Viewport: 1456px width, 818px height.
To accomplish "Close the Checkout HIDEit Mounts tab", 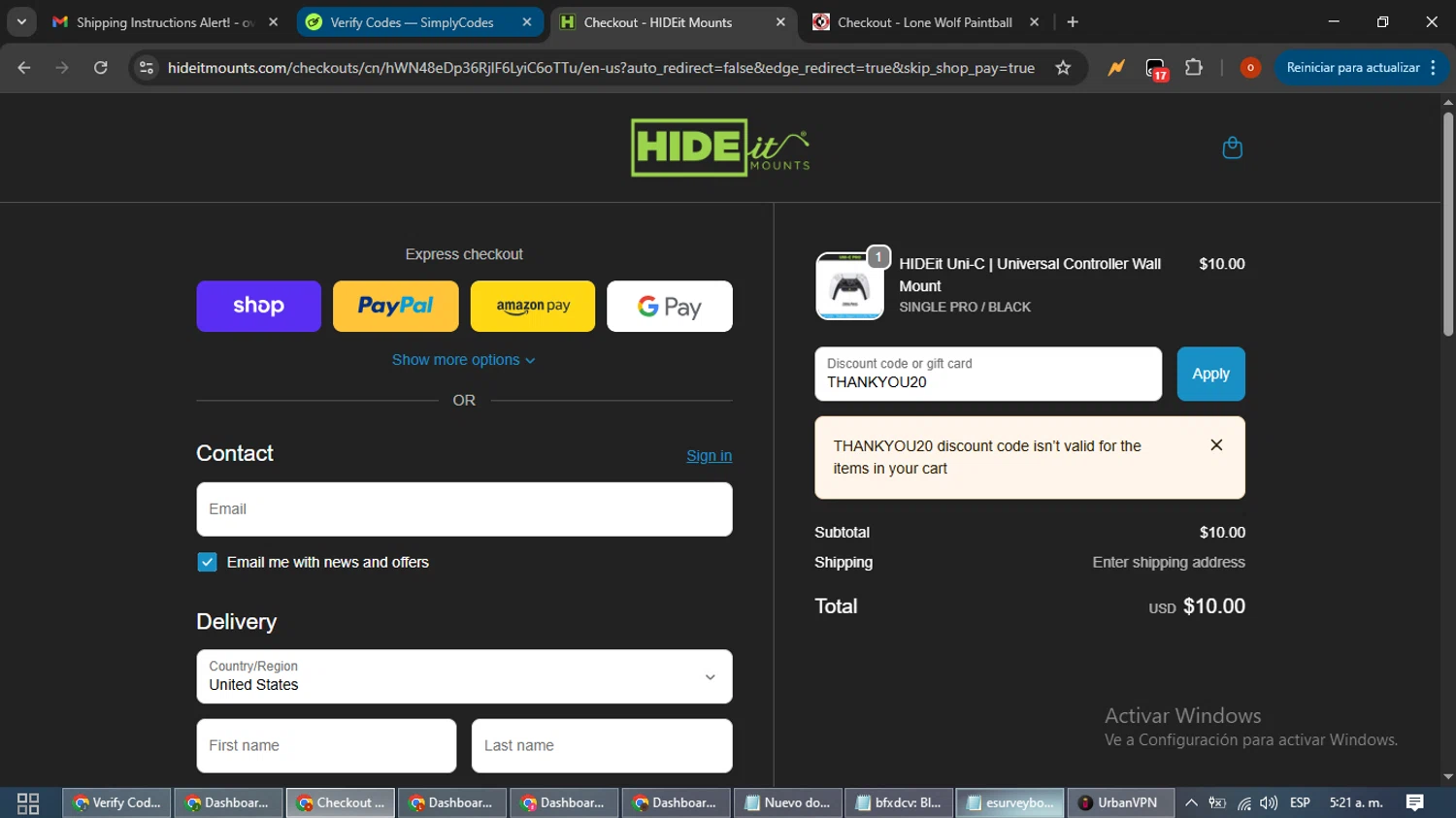I will (780, 21).
